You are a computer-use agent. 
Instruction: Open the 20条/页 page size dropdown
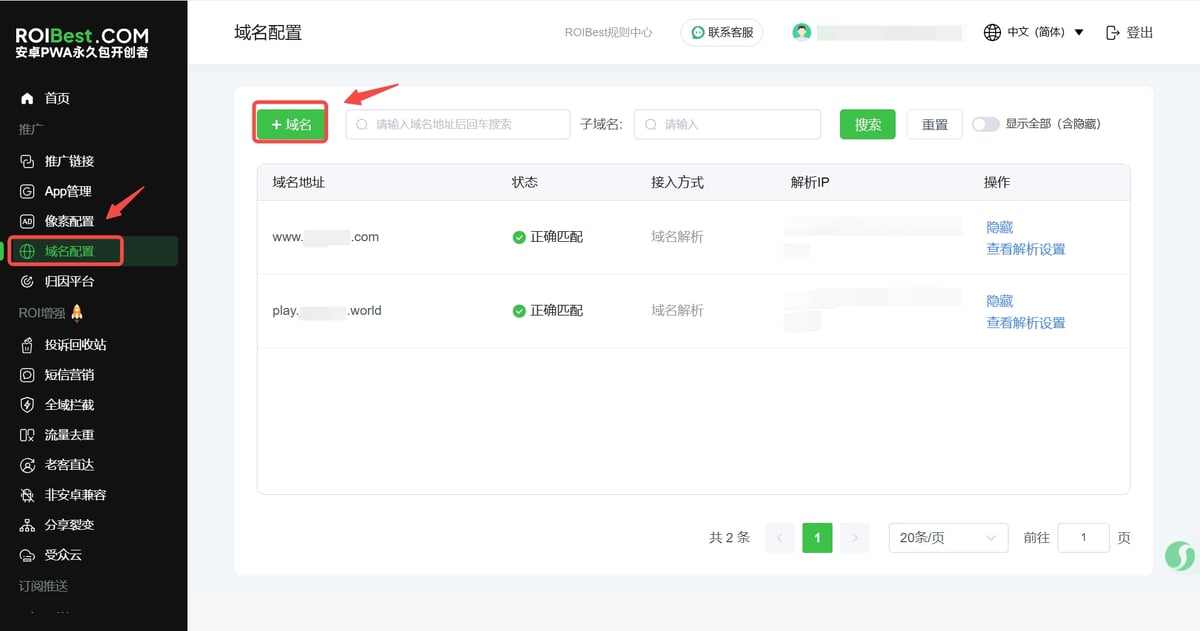tap(948, 538)
